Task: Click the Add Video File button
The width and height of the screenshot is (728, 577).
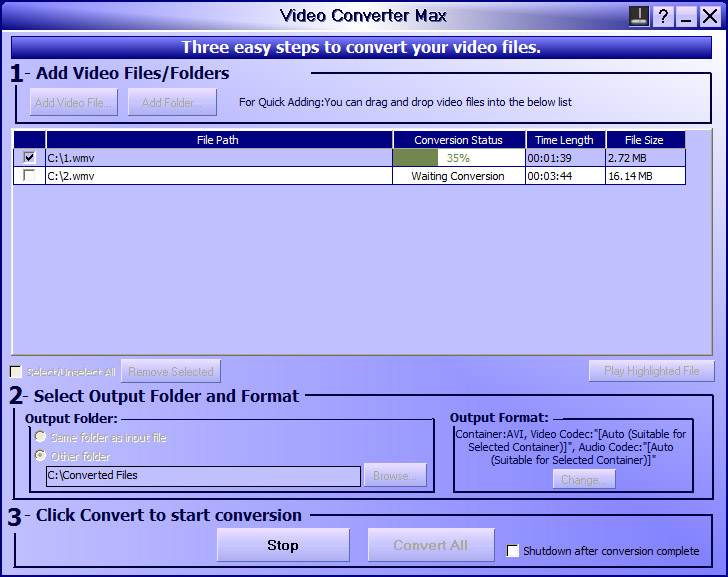Action: 73,102
